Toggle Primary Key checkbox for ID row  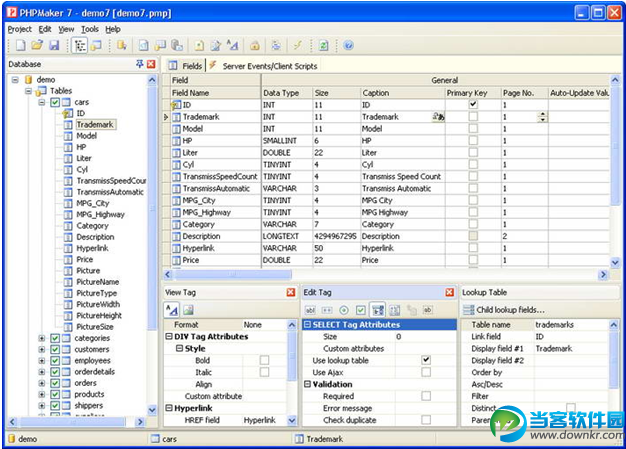pyautogui.click(x=473, y=105)
